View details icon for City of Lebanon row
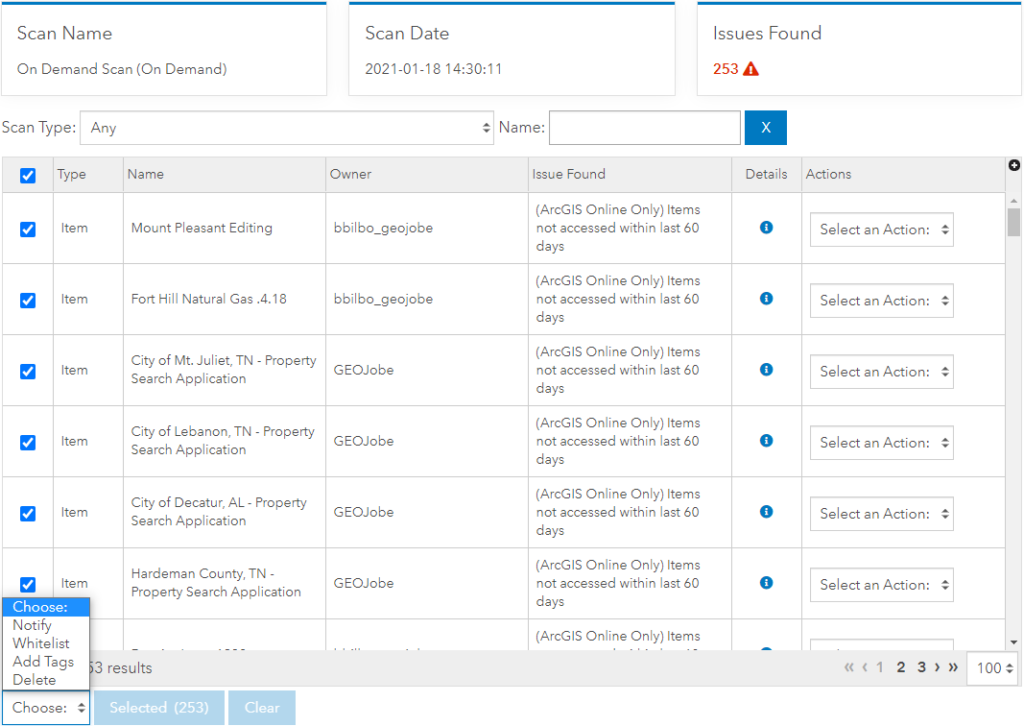The height and width of the screenshot is (726, 1024). pos(766,441)
